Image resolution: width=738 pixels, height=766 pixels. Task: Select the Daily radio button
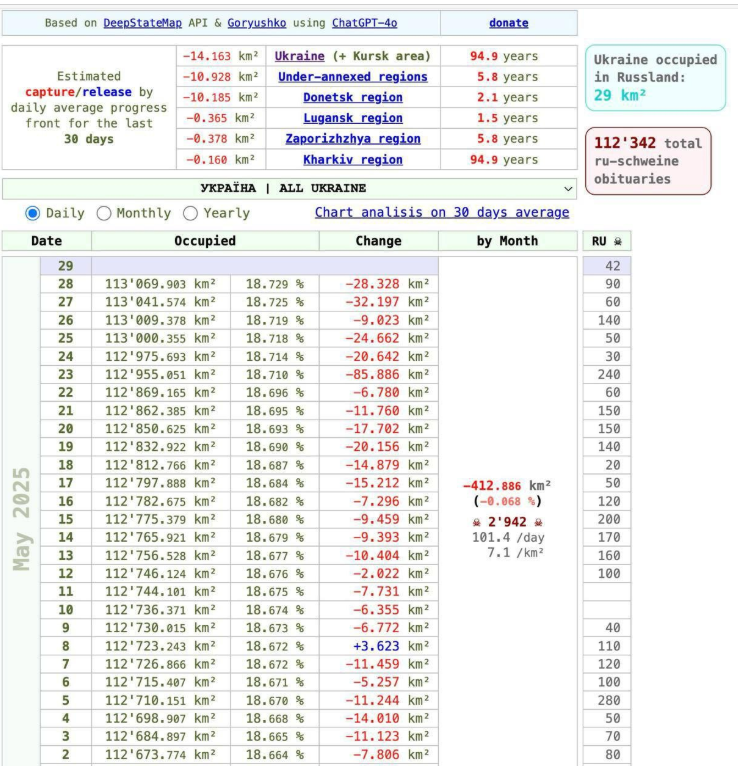tap(33, 213)
